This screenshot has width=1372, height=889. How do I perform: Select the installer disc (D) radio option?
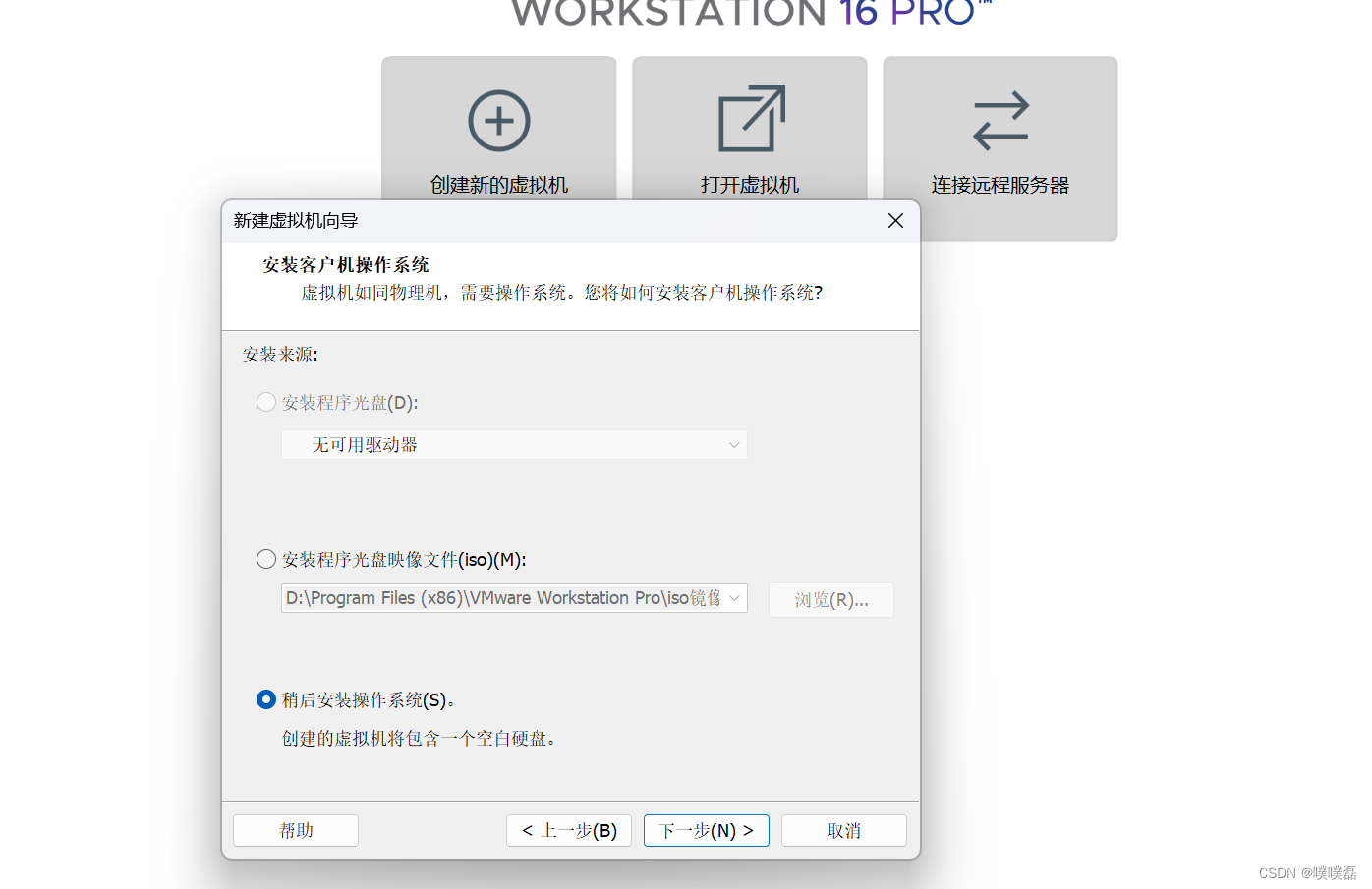(266, 402)
